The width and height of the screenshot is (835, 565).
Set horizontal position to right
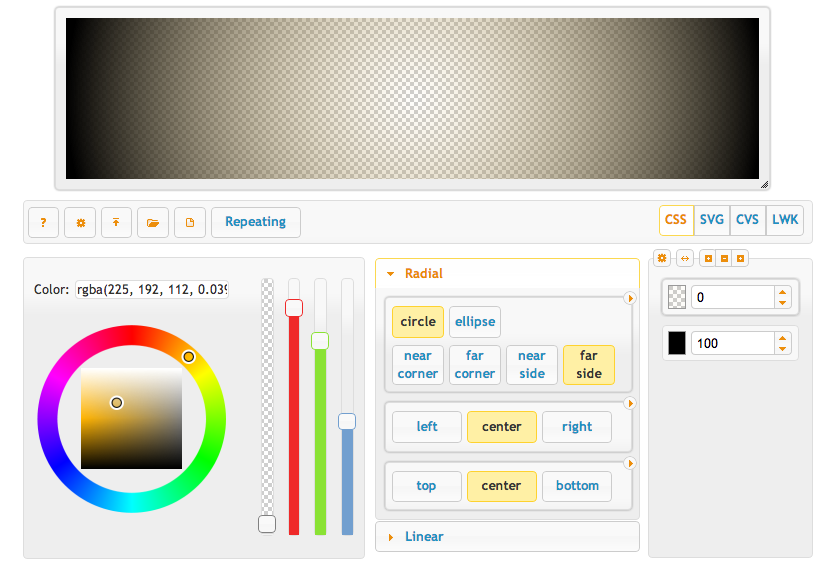tap(577, 427)
